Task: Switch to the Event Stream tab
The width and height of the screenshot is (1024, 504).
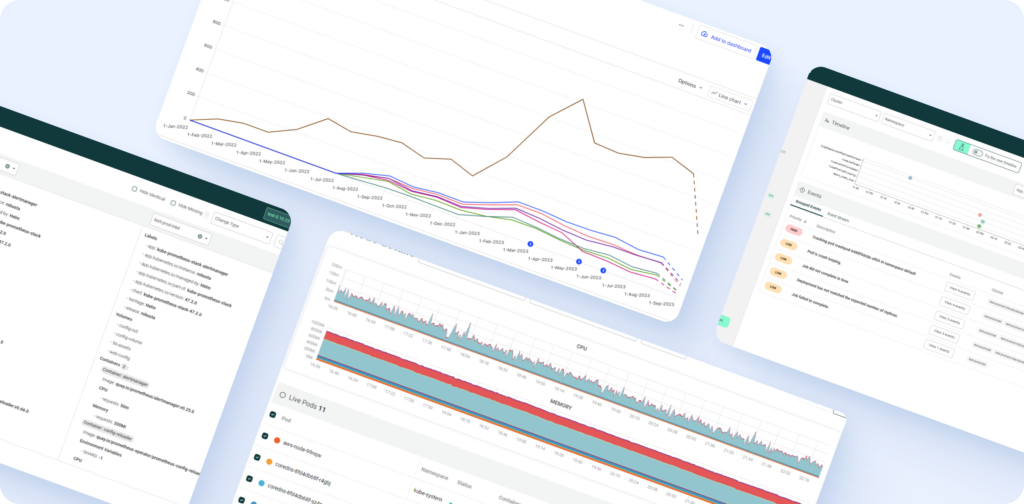Action: click(x=838, y=214)
